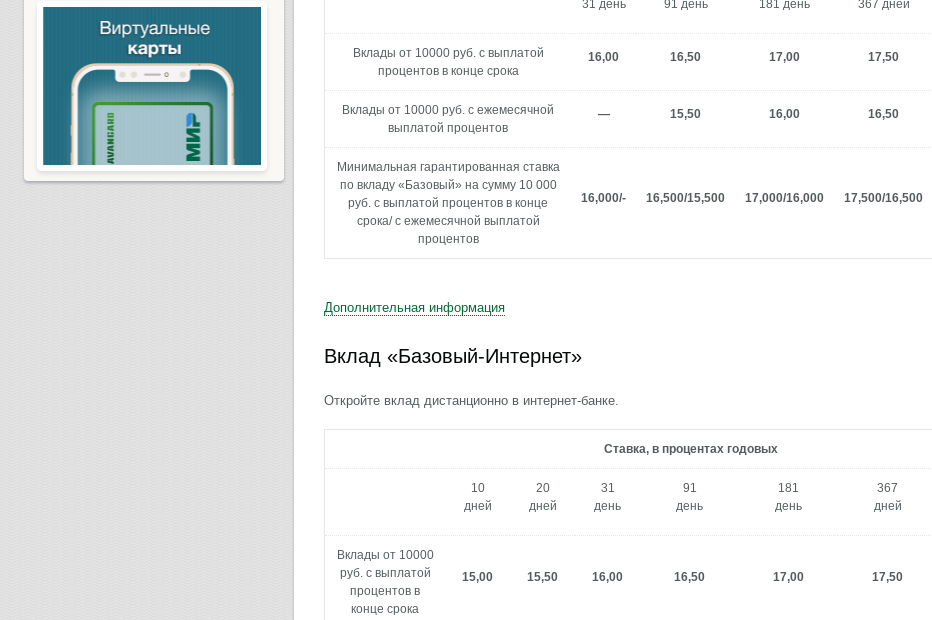Click the 17,000/16,000 rate cell for 181 день

click(x=784, y=198)
